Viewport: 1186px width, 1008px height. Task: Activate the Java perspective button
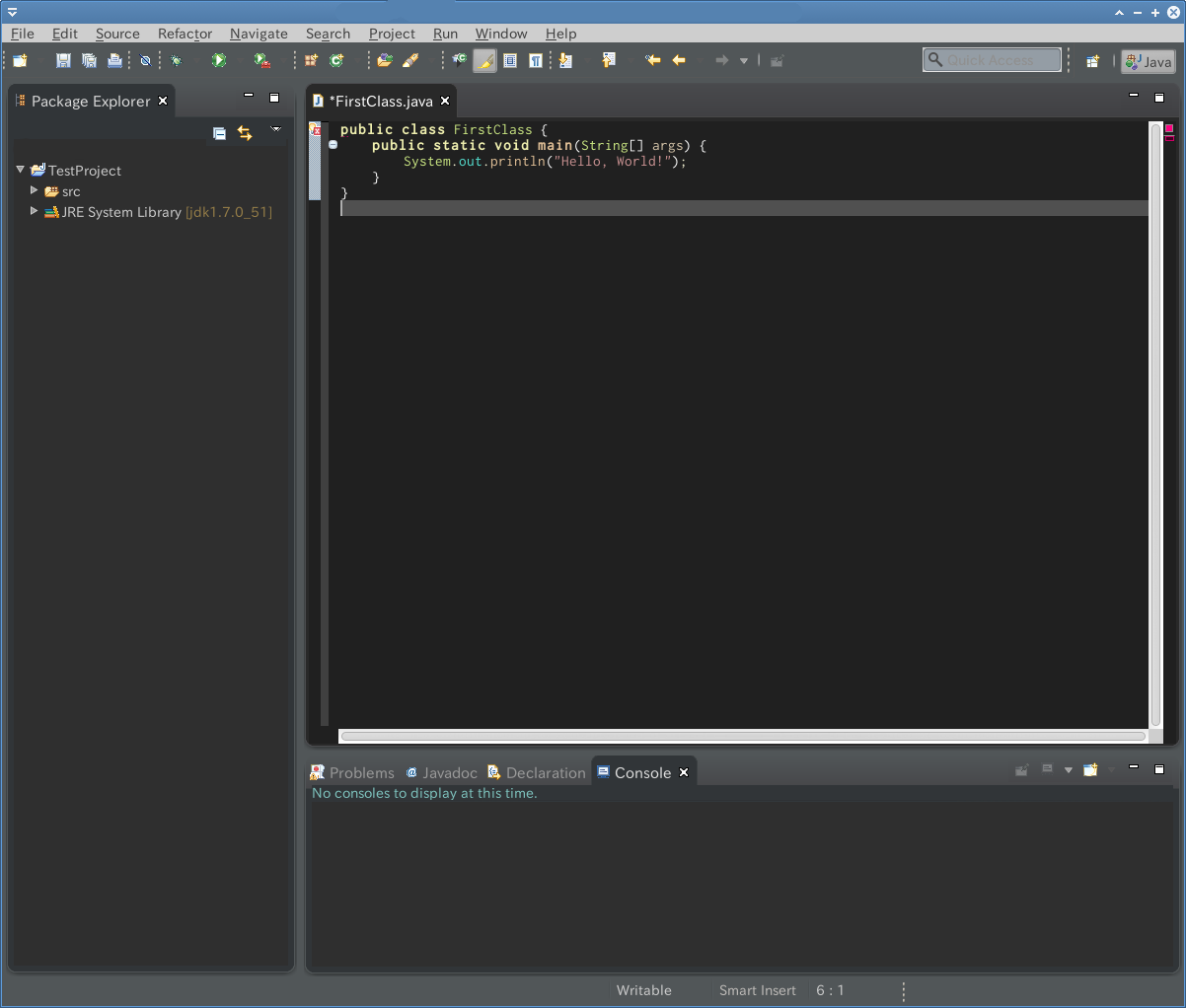pyautogui.click(x=1148, y=60)
